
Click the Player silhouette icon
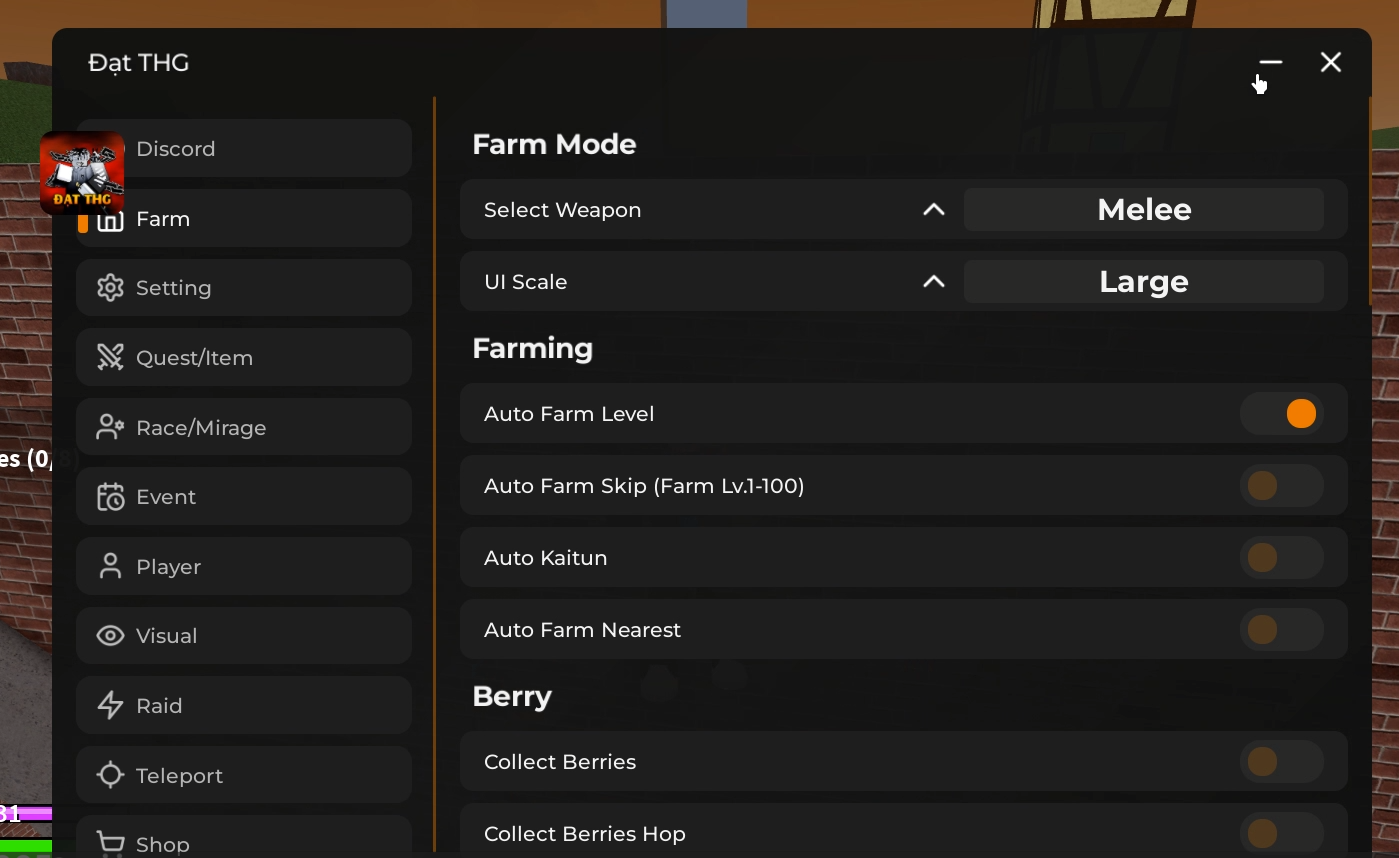(x=110, y=567)
